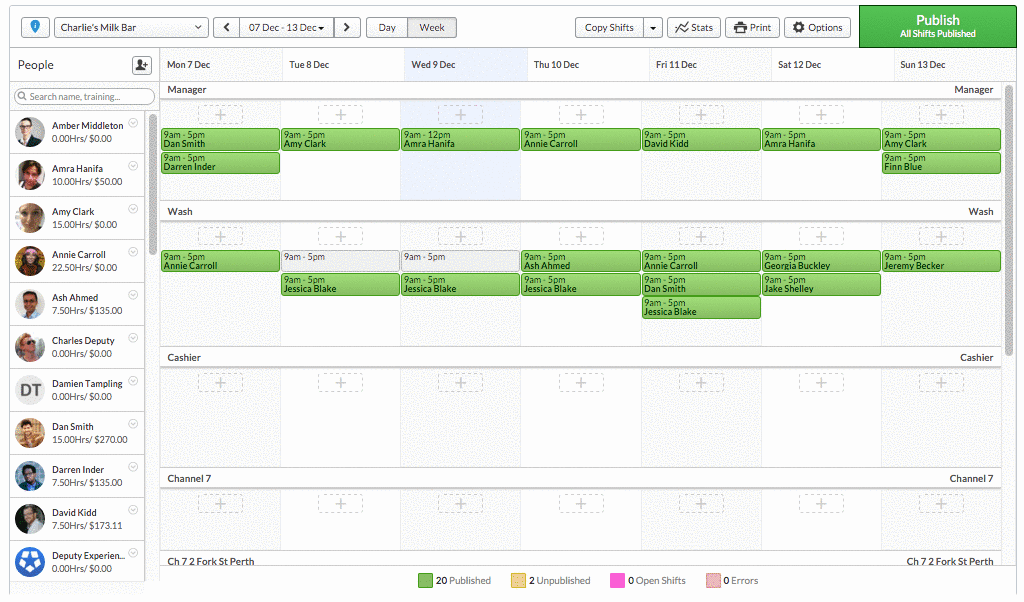Expand Copy Shifts dropdown arrow

[x=652, y=27]
